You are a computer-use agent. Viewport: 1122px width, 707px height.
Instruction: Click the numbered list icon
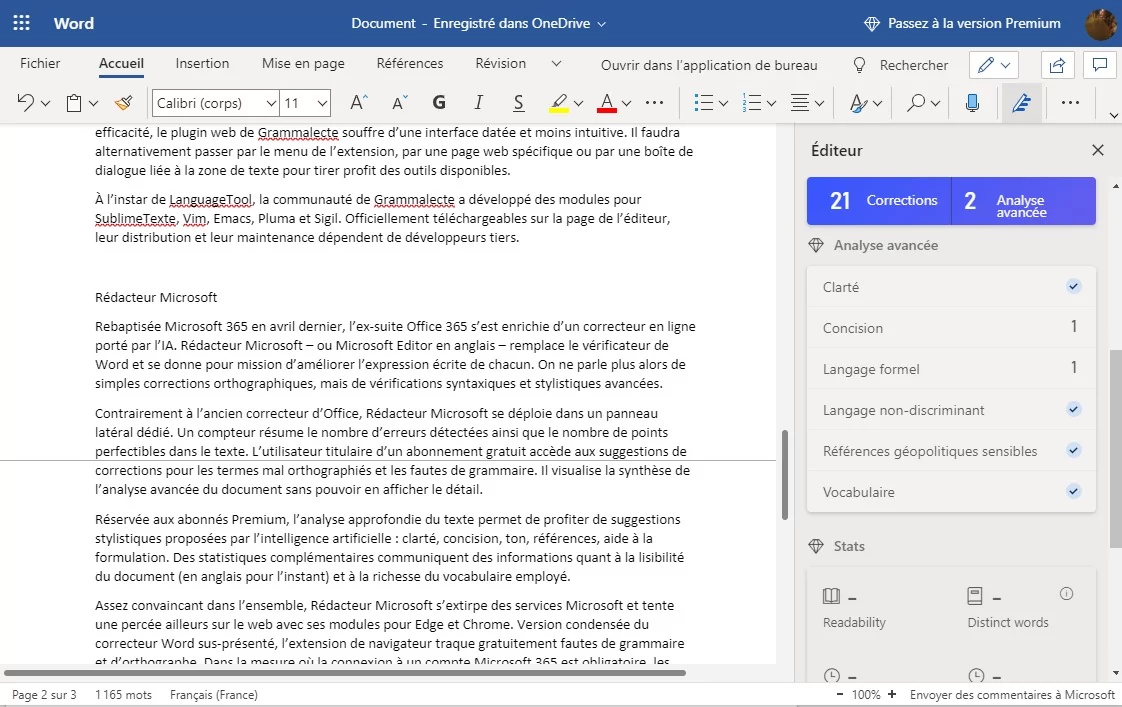(x=751, y=103)
